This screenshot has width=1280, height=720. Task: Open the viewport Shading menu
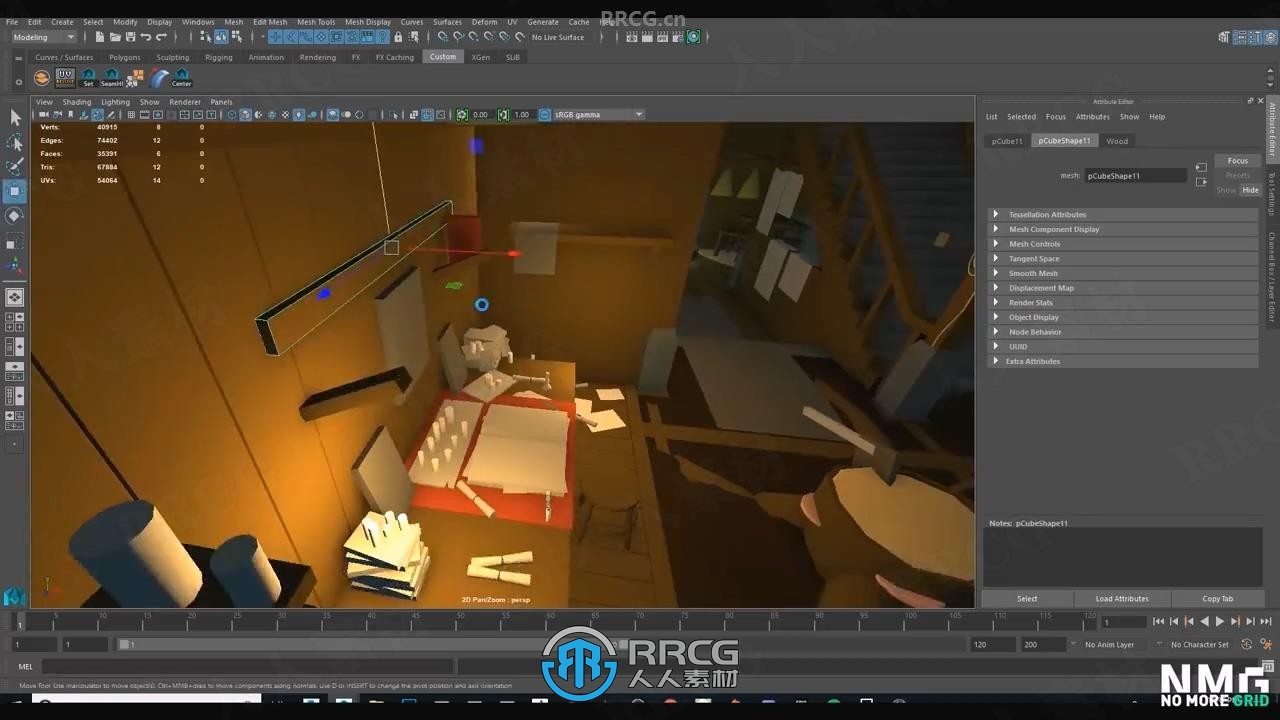[77, 102]
